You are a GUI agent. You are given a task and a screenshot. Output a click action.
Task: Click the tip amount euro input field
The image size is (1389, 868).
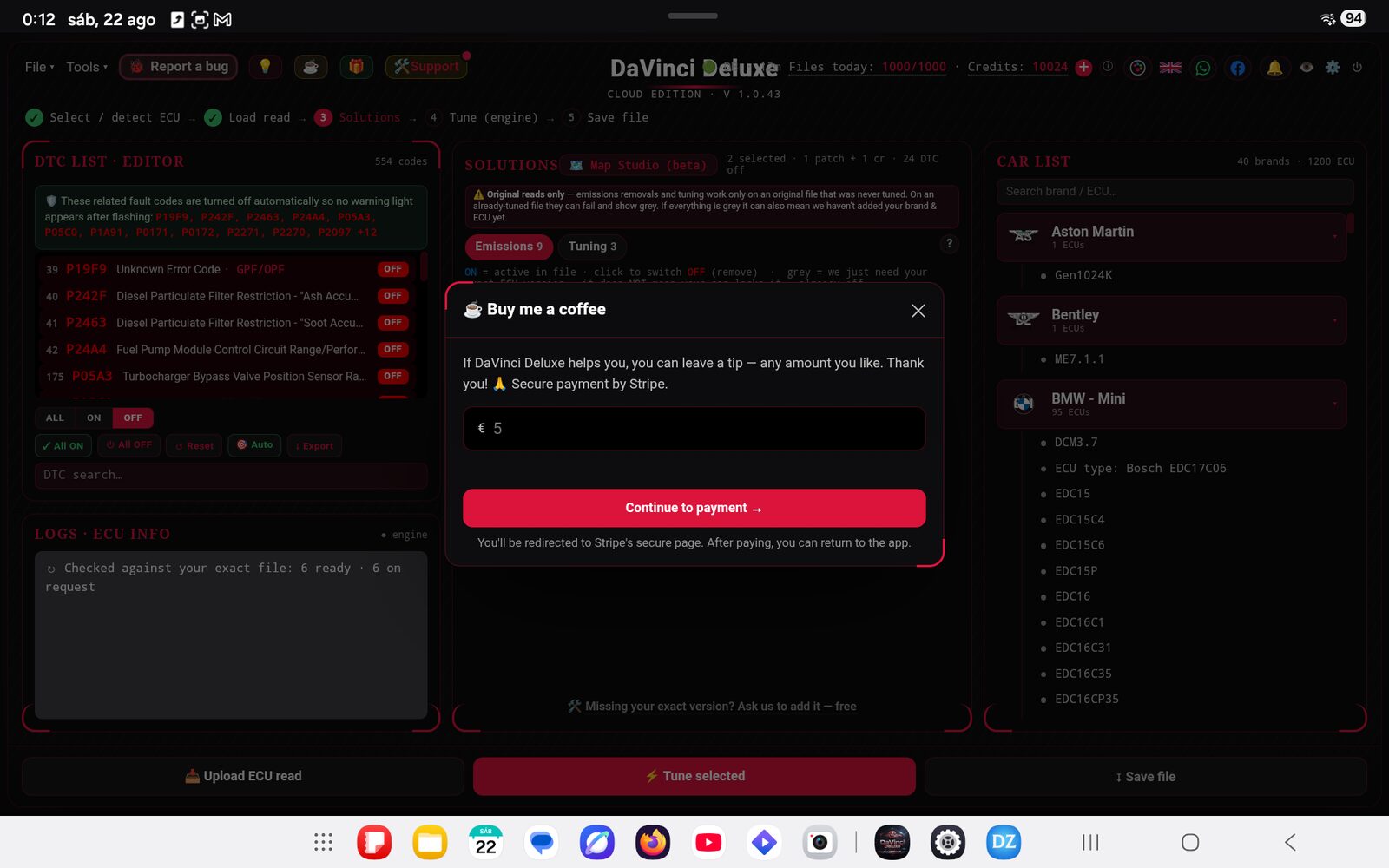tap(694, 429)
